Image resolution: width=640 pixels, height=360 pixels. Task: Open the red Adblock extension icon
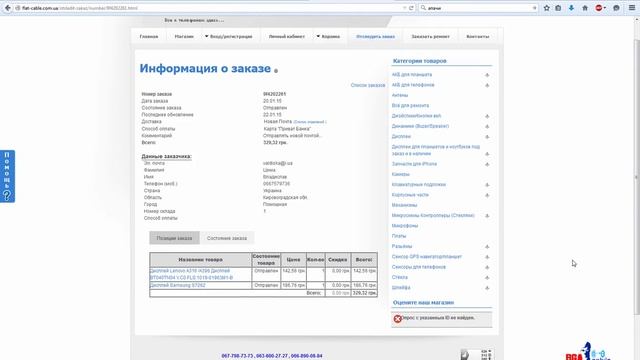599,8
